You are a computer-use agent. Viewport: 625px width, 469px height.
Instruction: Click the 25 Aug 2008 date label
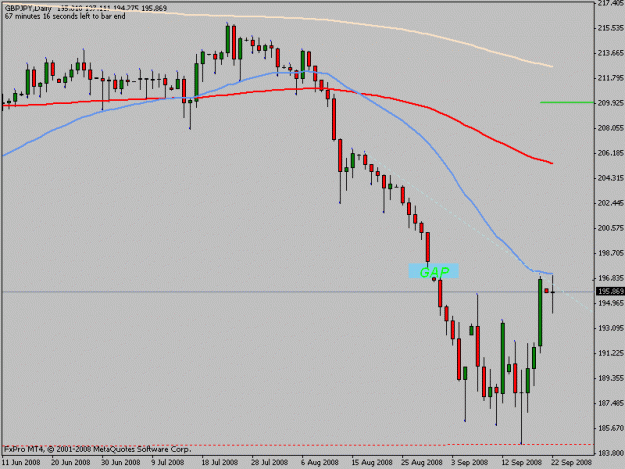click(422, 463)
